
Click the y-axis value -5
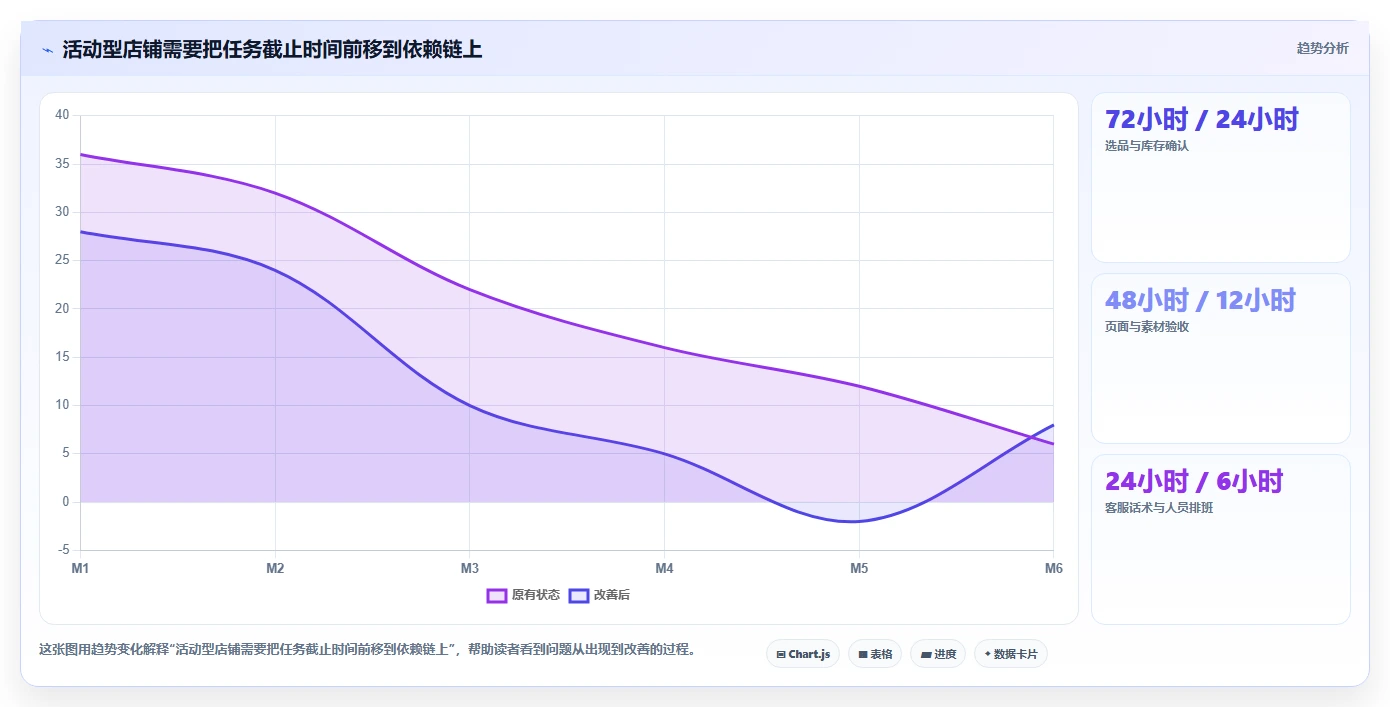(x=64, y=550)
